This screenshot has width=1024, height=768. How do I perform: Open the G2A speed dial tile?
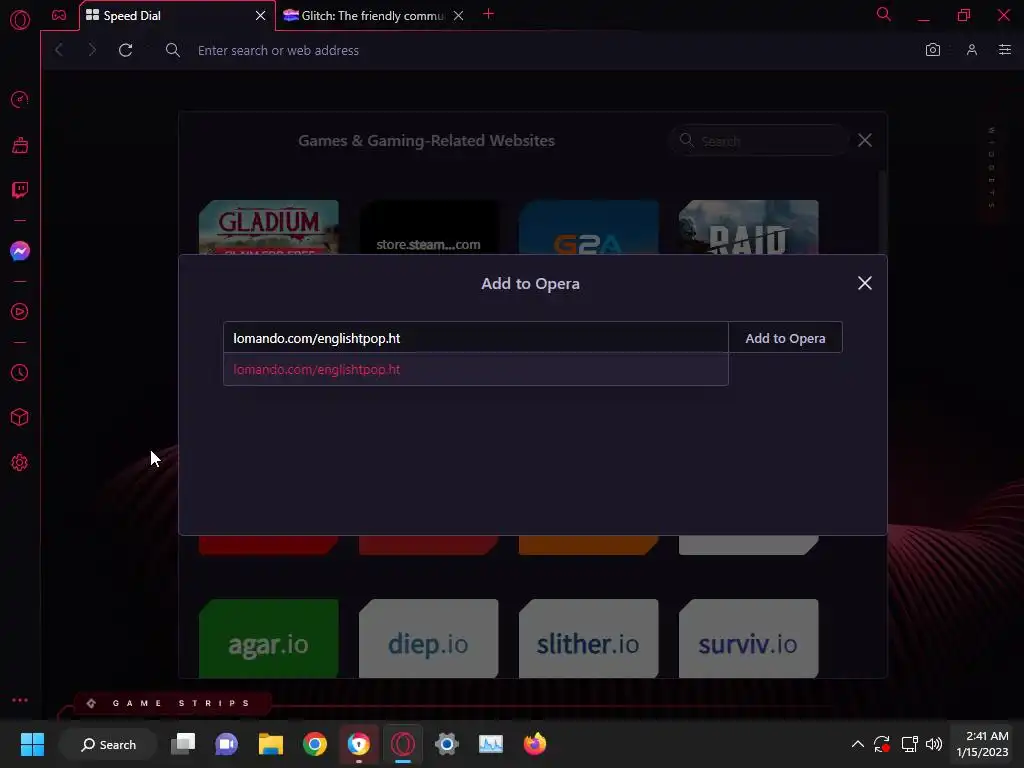tap(588, 227)
